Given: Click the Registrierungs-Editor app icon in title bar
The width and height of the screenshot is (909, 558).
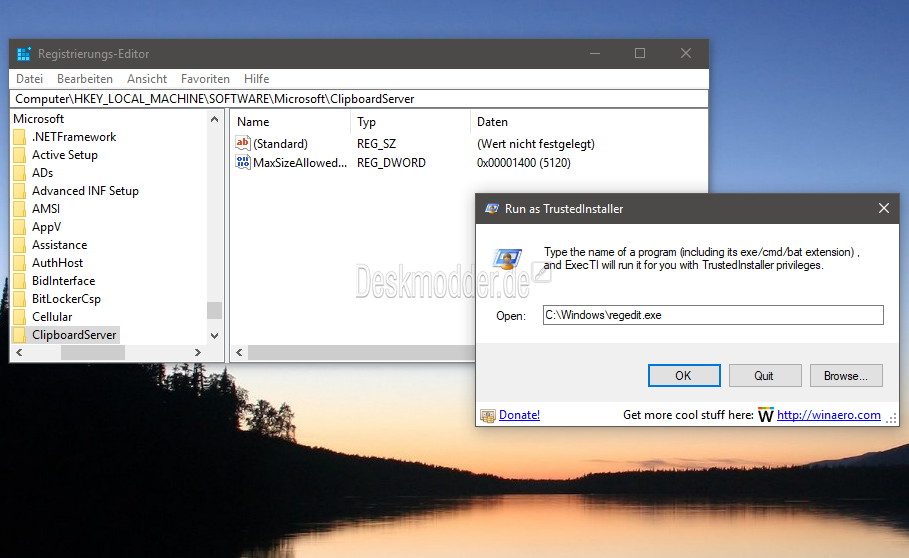Looking at the screenshot, I should pos(23,54).
